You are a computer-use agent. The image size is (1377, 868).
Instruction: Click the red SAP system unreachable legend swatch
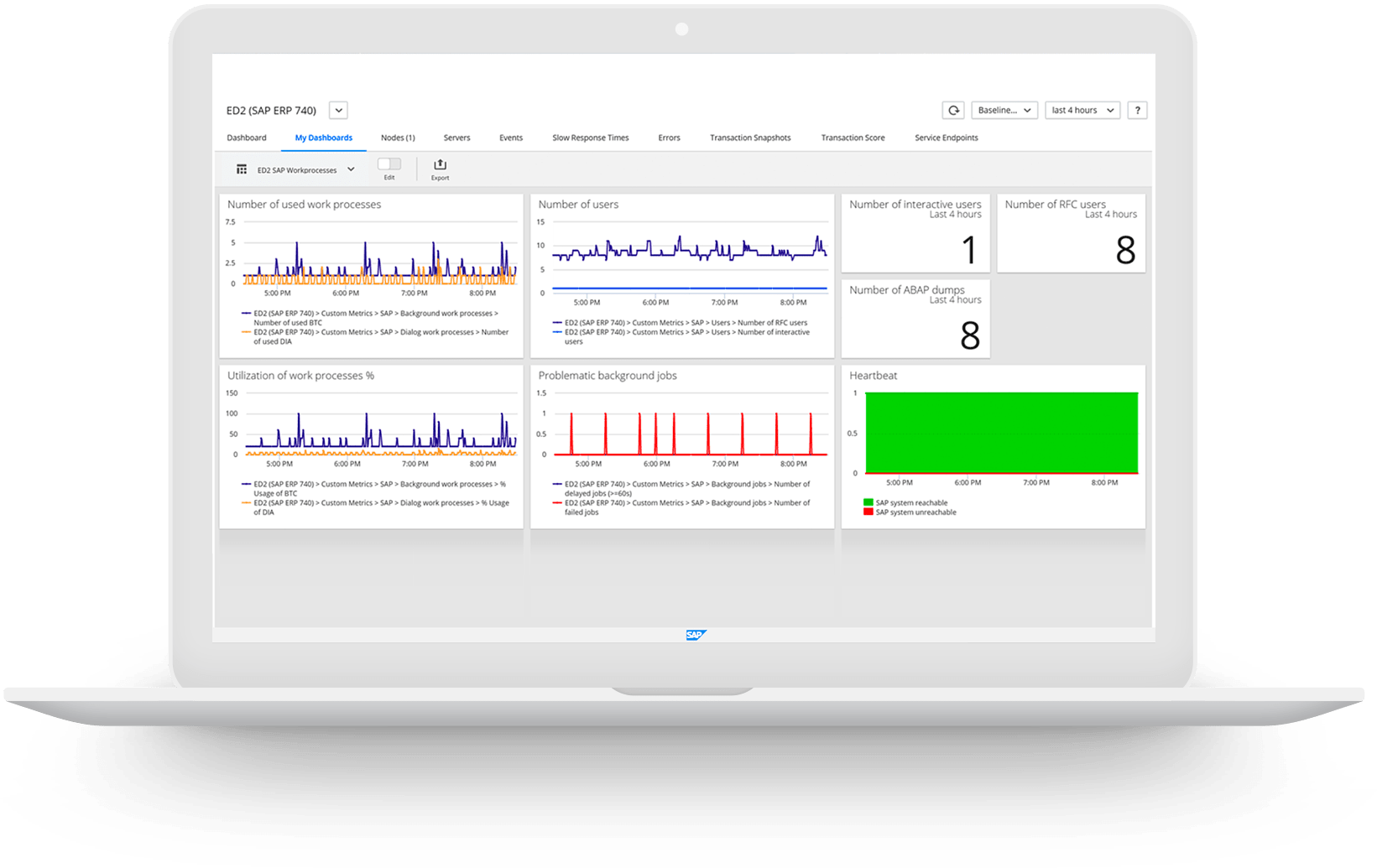[x=868, y=512]
